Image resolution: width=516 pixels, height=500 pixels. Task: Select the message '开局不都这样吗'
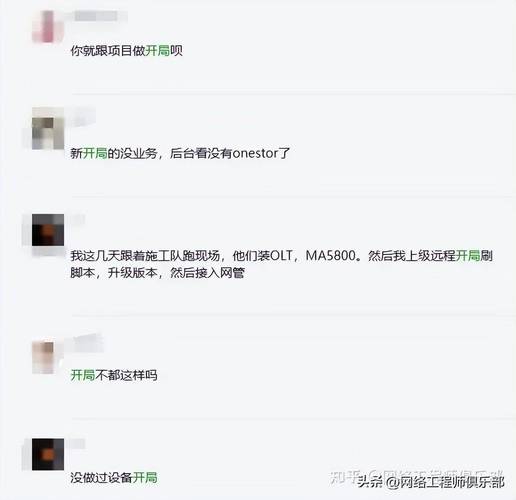point(114,375)
